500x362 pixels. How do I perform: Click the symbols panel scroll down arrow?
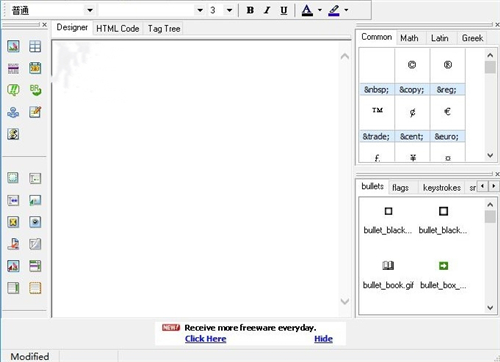[x=490, y=155]
